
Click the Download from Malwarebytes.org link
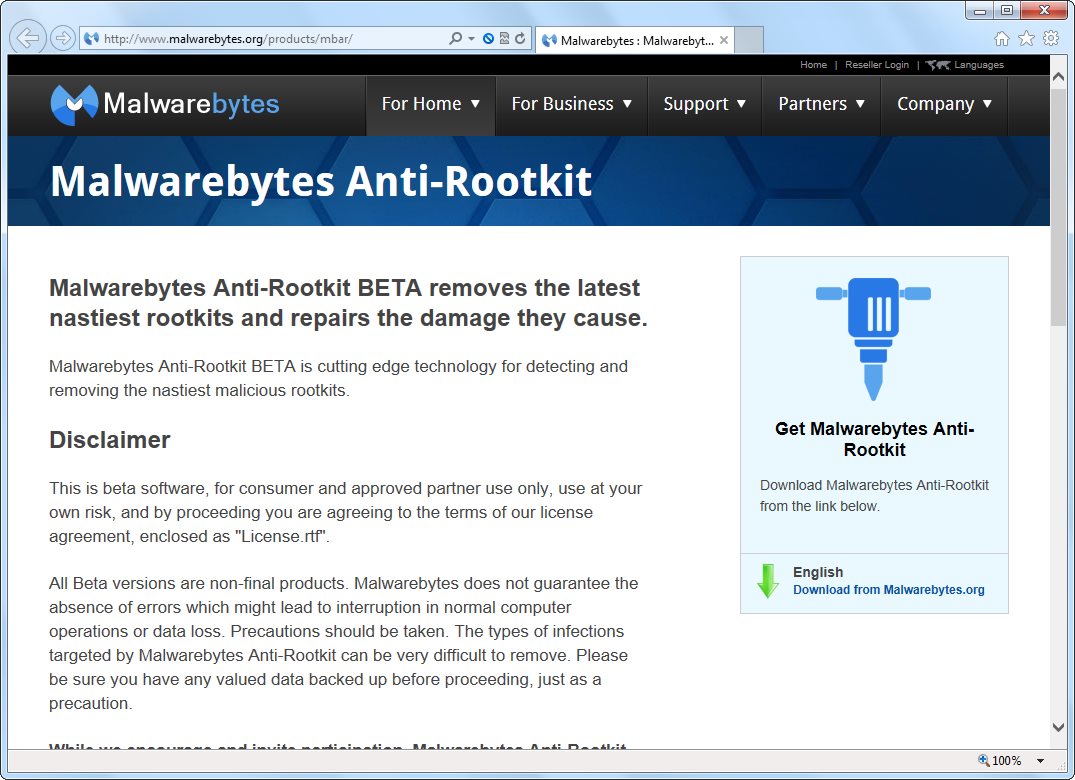pyautogui.click(x=889, y=590)
